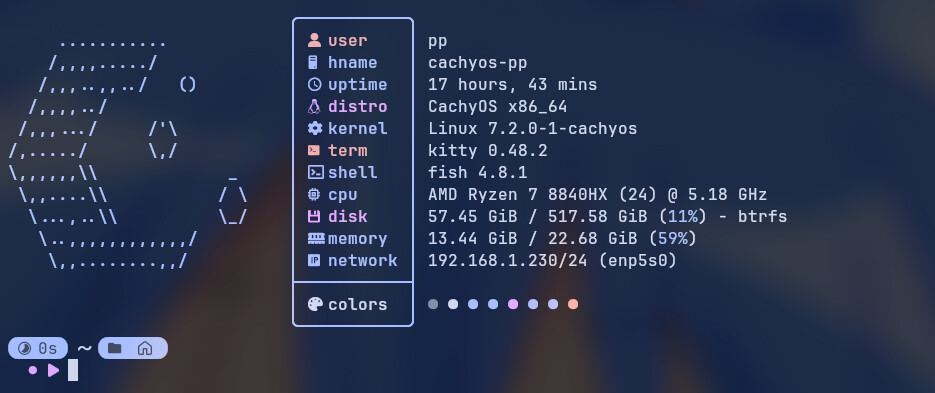Click the uptime clock icon
935x393 pixels.
314,85
